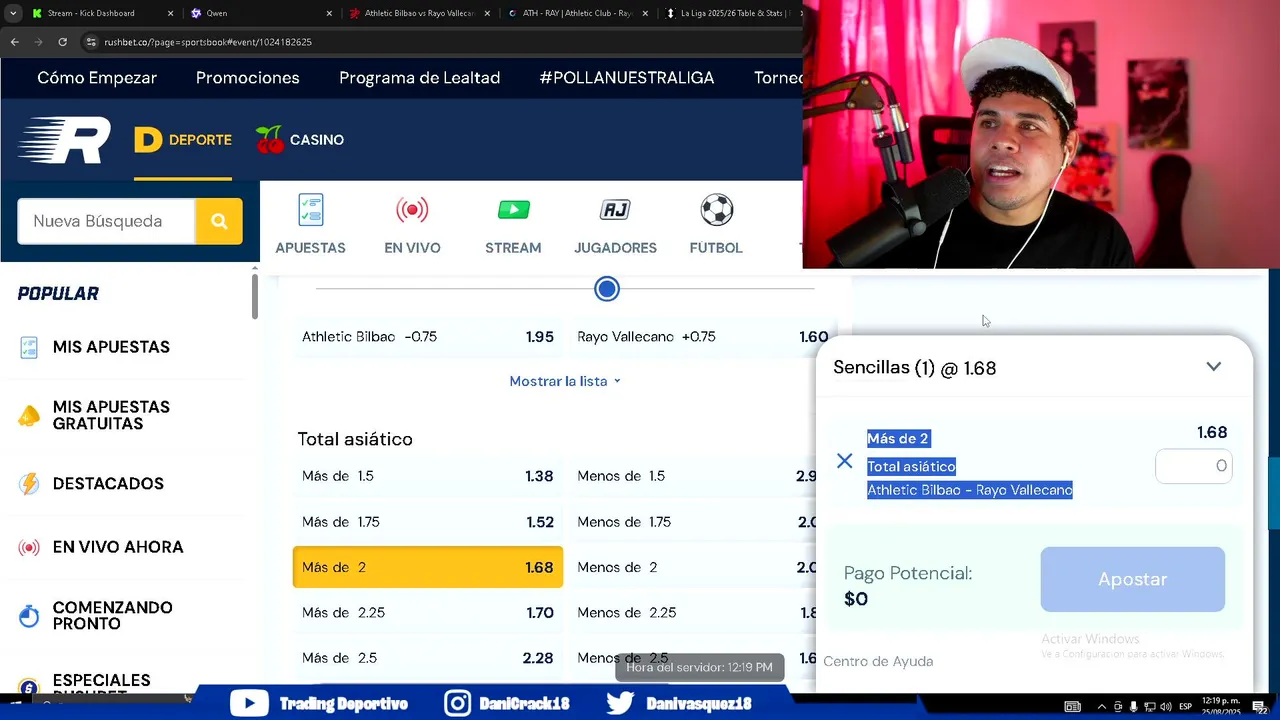Close the Qwen browser tab

pos(329,13)
